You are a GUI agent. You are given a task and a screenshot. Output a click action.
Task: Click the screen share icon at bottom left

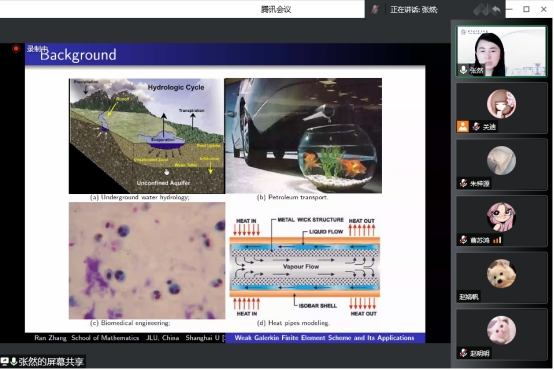click(5, 361)
